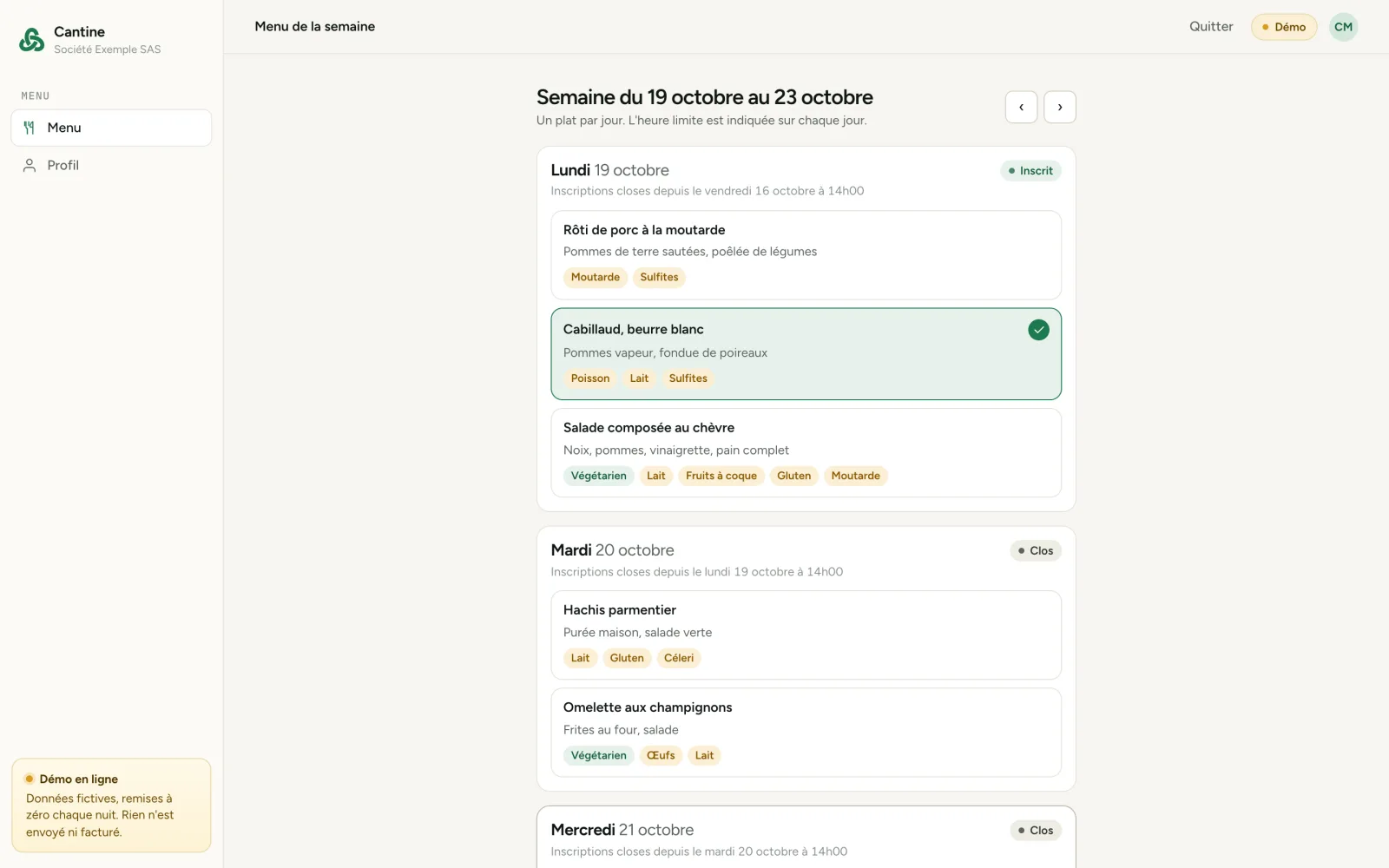
Task: Click the Démo badge
Action: click(x=1284, y=27)
